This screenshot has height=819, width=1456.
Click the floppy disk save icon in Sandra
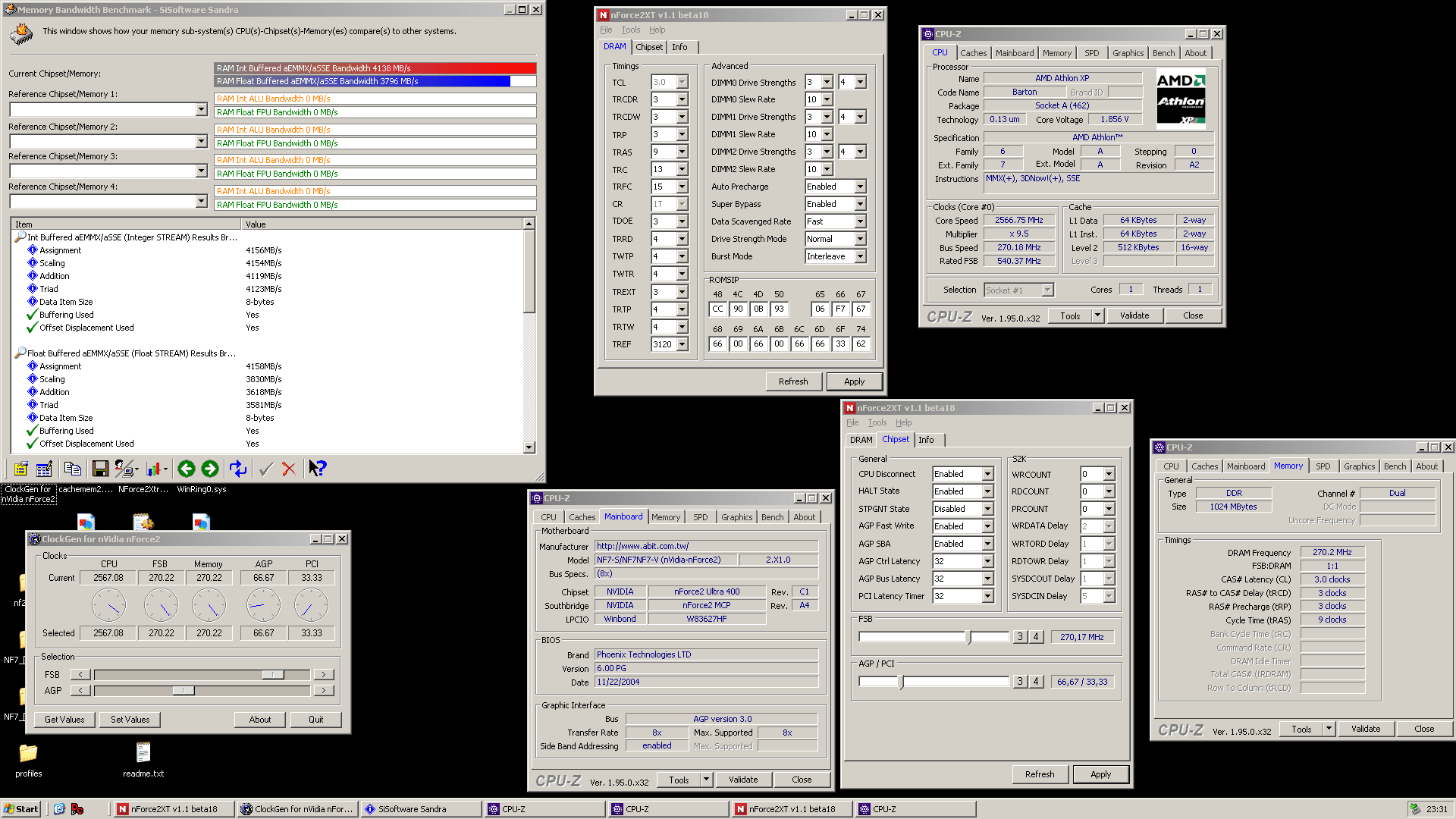tap(100, 469)
